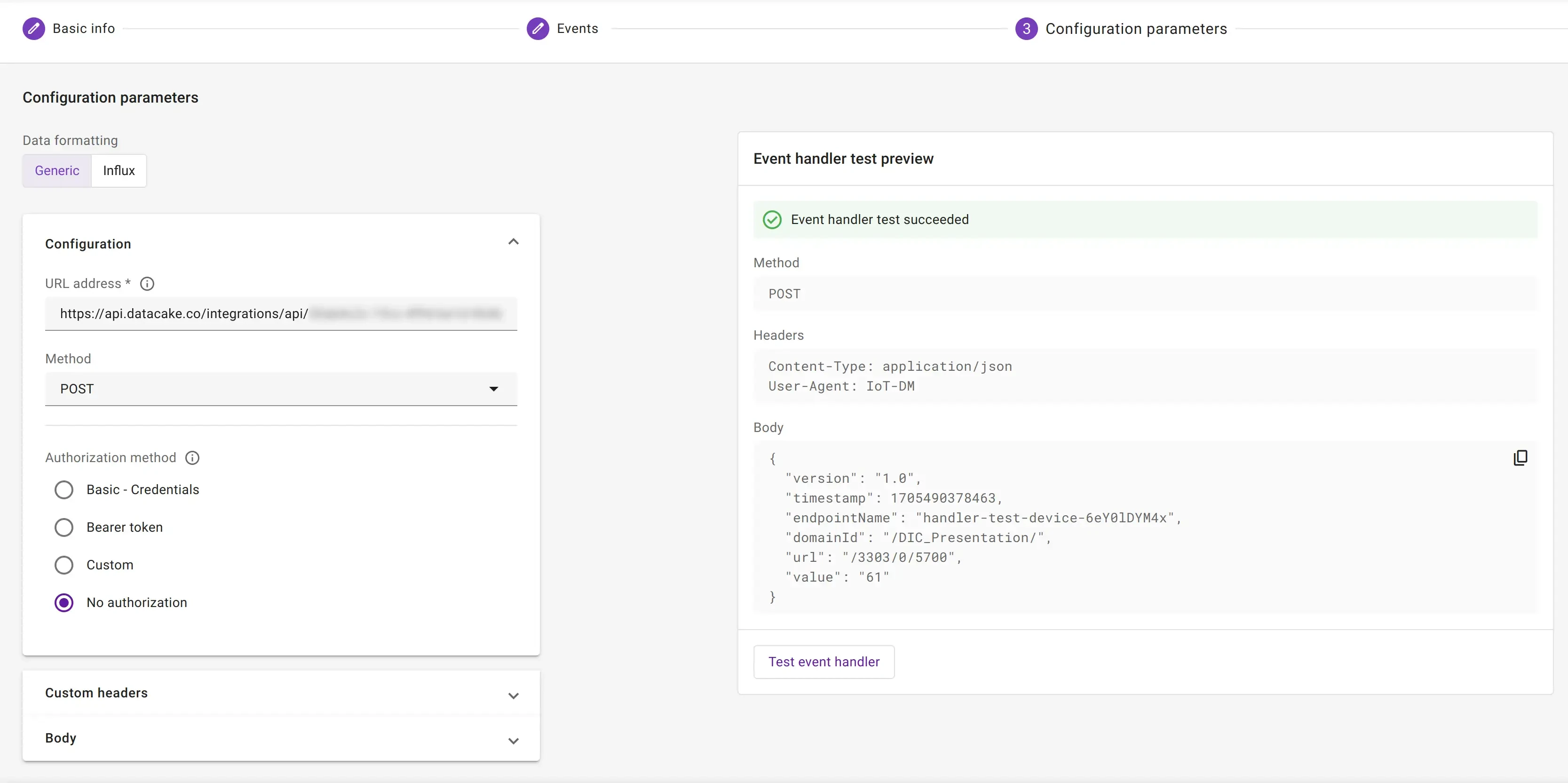Click the URL address input field
The height and width of the screenshot is (783, 1568).
click(281, 313)
